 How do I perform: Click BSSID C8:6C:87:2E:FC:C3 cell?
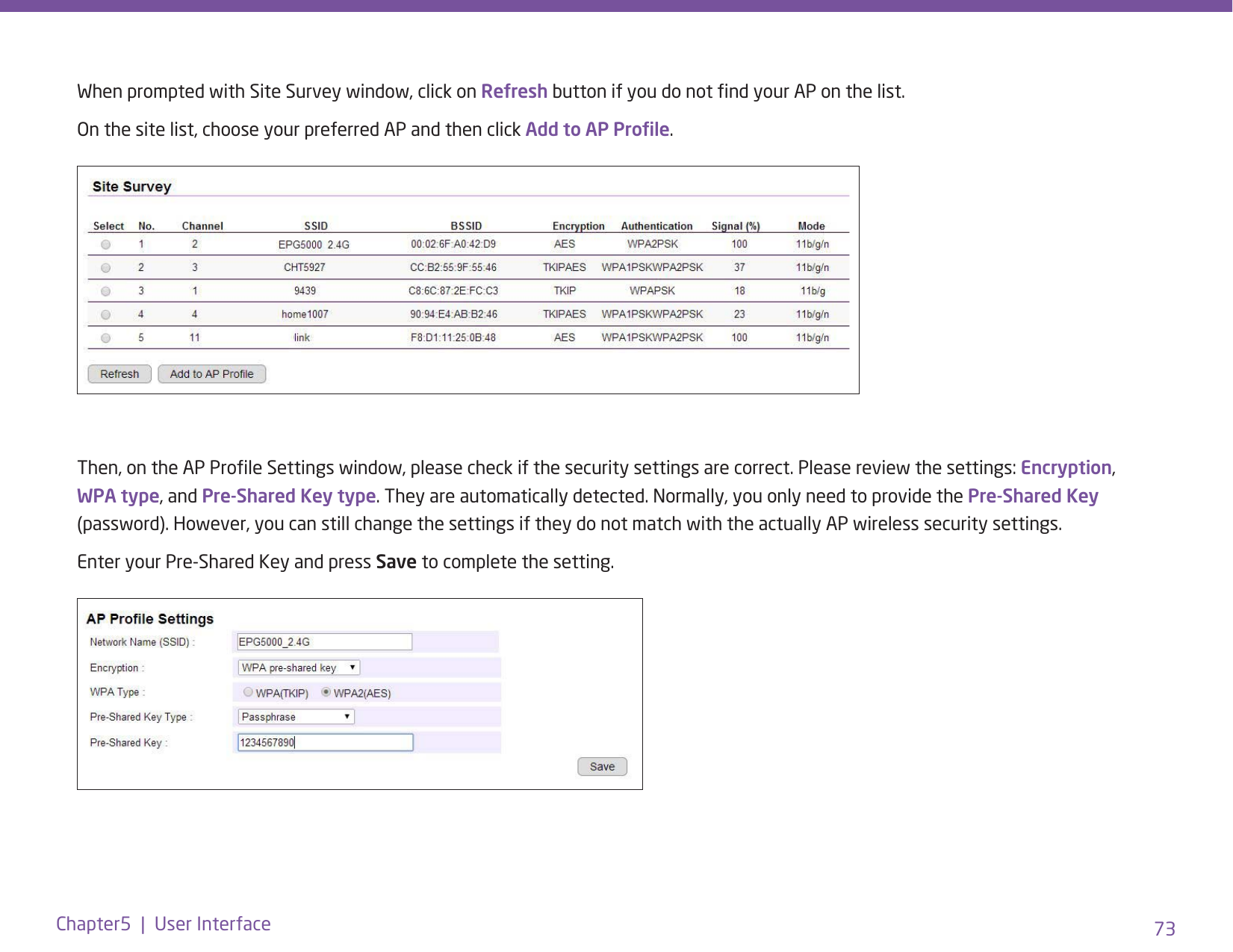coord(453,291)
